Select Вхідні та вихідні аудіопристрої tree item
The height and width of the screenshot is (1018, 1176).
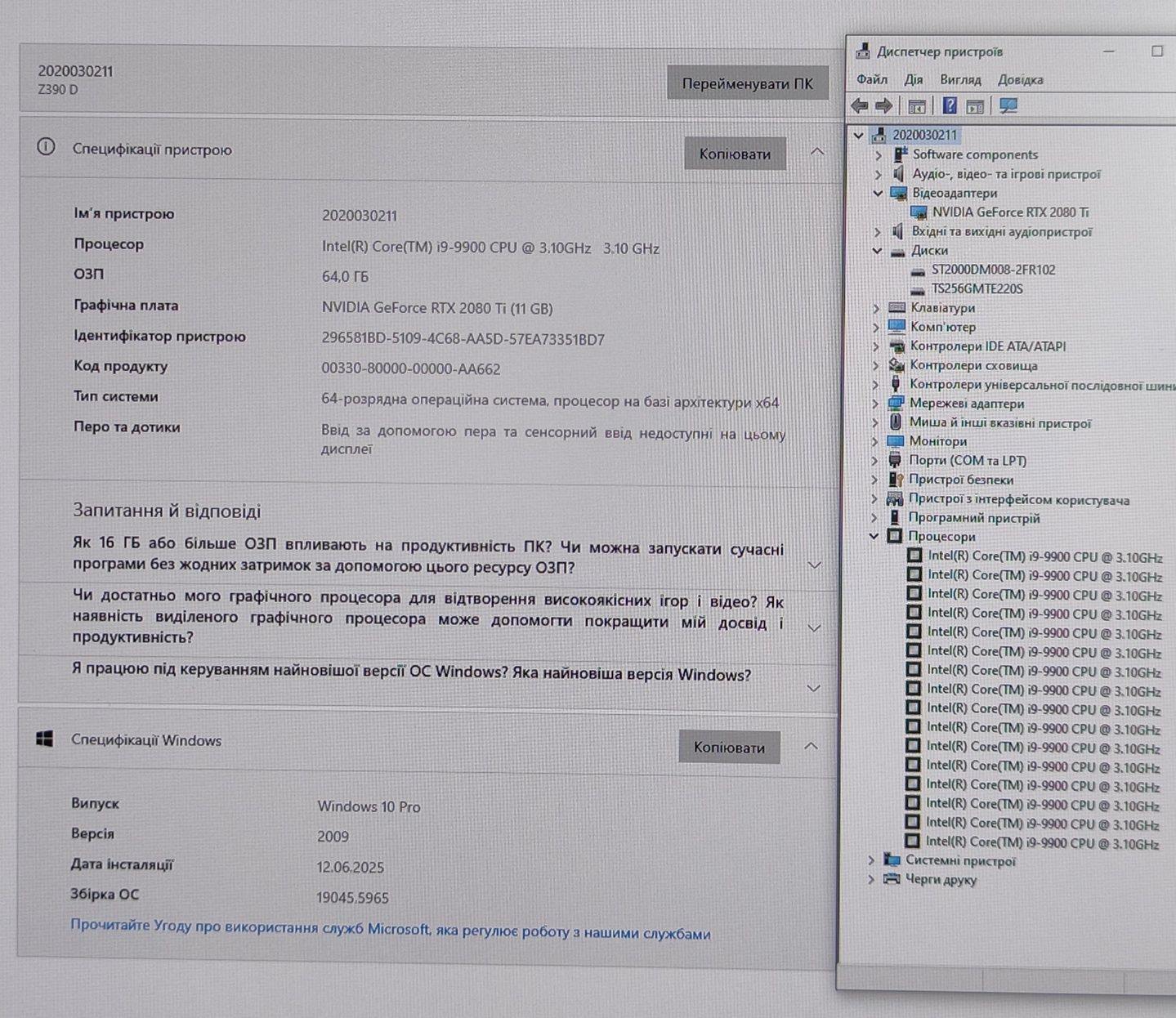[x=1002, y=232]
